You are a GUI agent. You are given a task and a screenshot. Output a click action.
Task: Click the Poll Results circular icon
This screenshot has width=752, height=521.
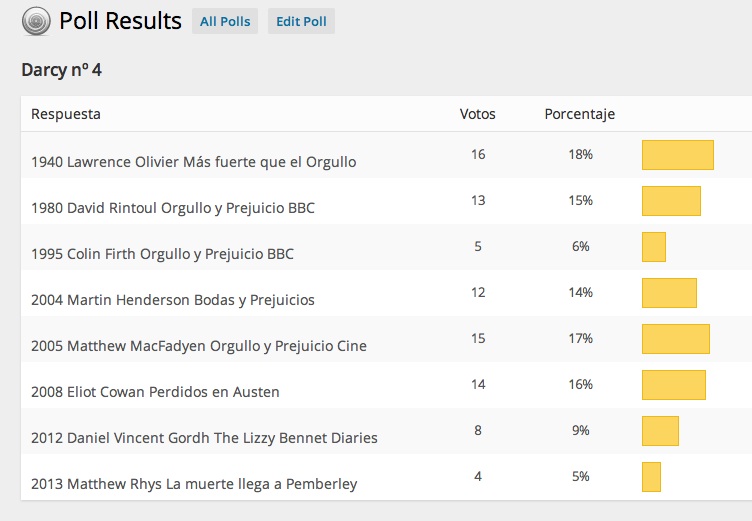tap(36, 21)
